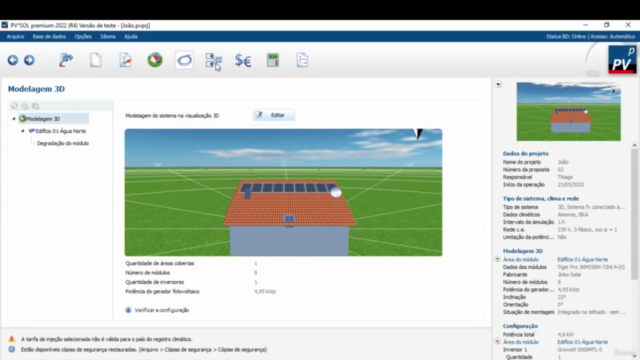Screen dimensions: 640x360
Task: Click the PV*SOL app icon in title bar
Action: (x=4, y=25)
